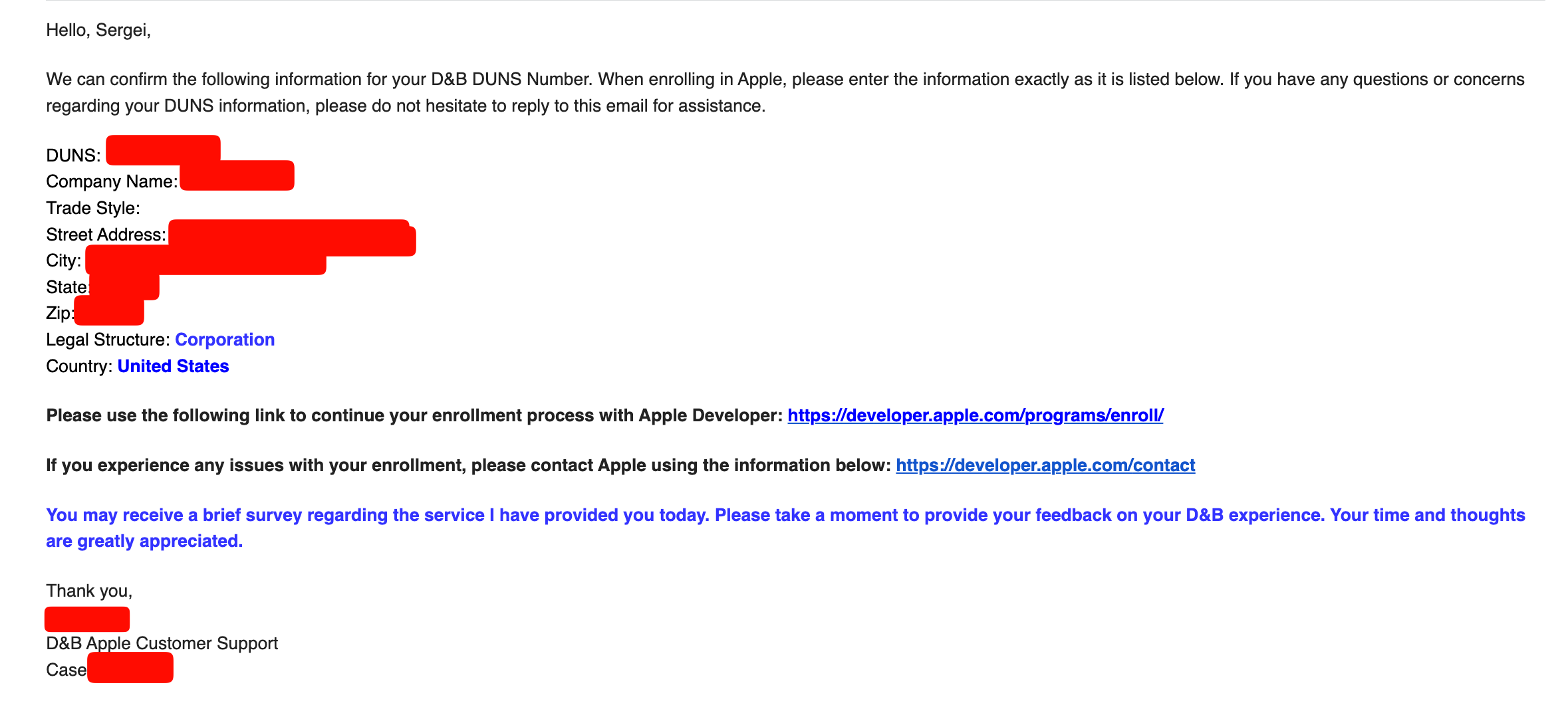
Task: Click the 'D&B Apple Customer Support' signature
Action: 162,643
